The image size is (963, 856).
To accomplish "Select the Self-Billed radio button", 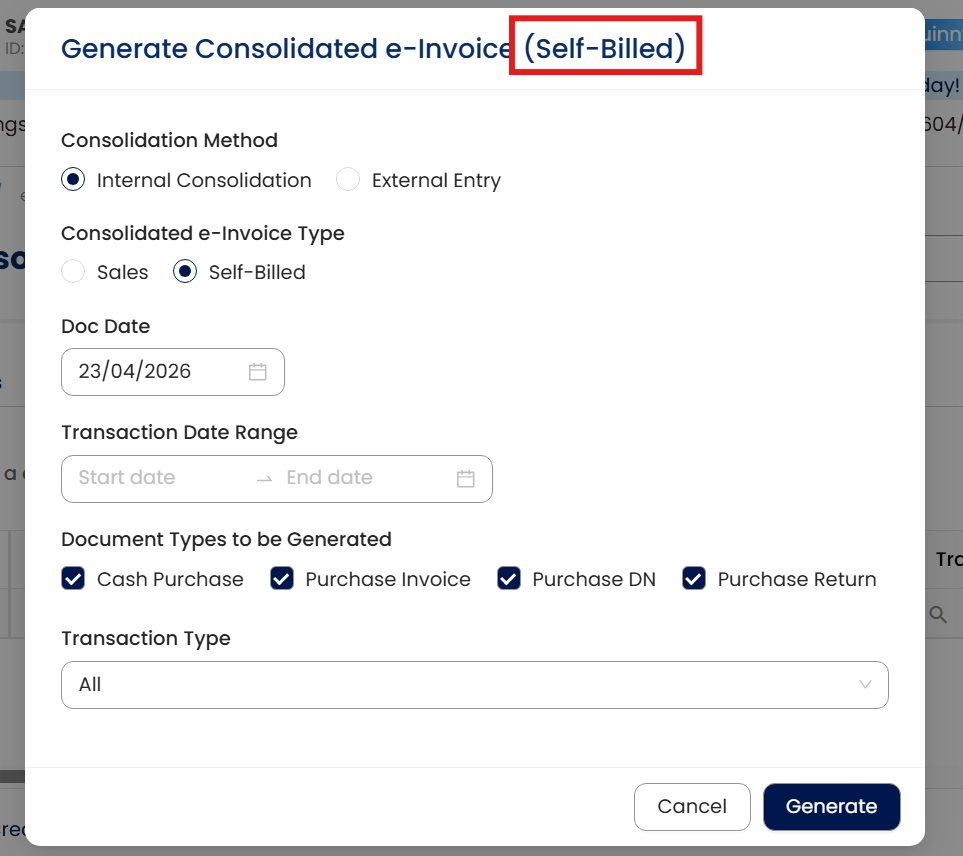I will (x=185, y=272).
